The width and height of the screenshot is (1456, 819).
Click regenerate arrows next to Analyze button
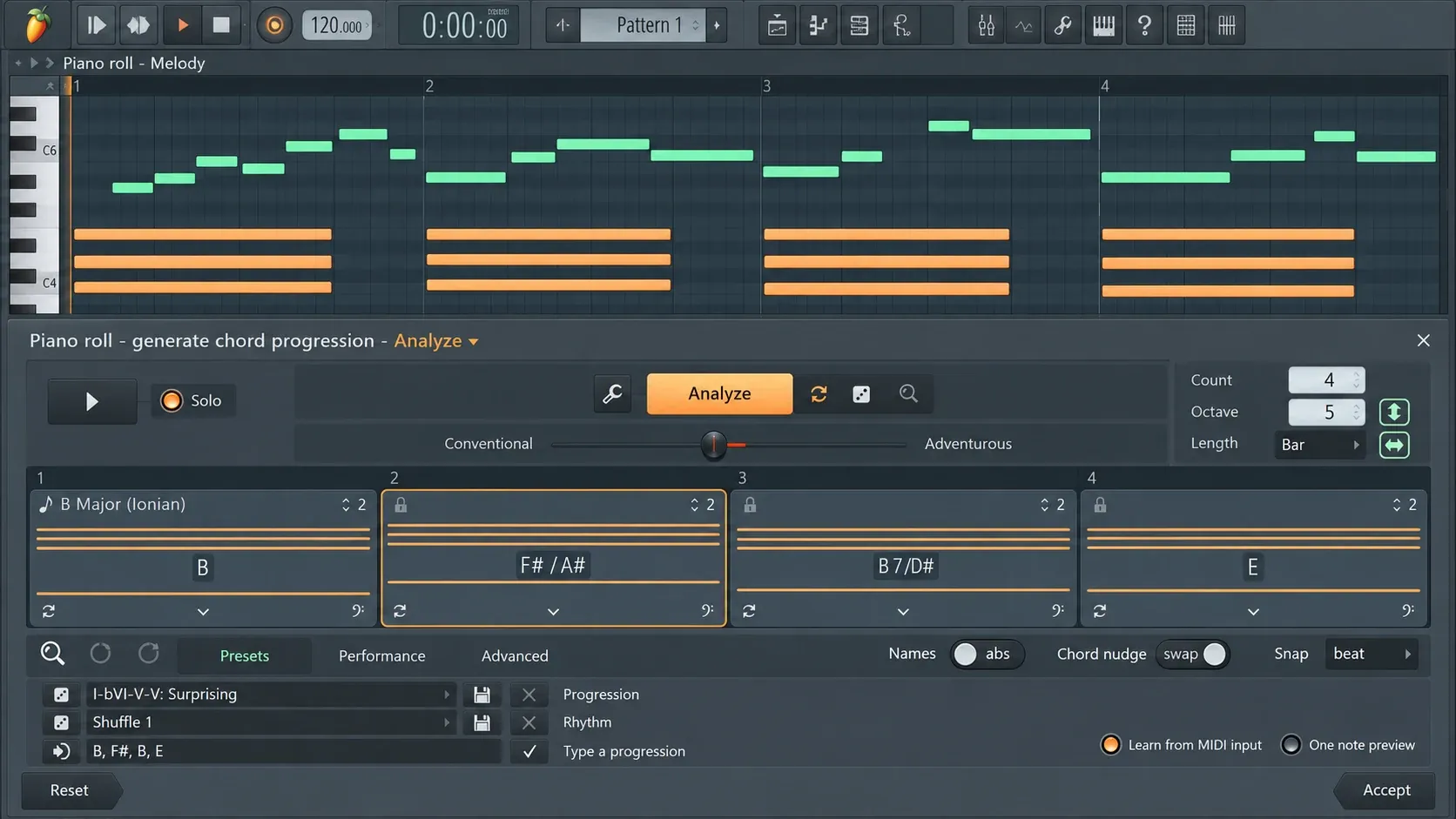click(819, 393)
